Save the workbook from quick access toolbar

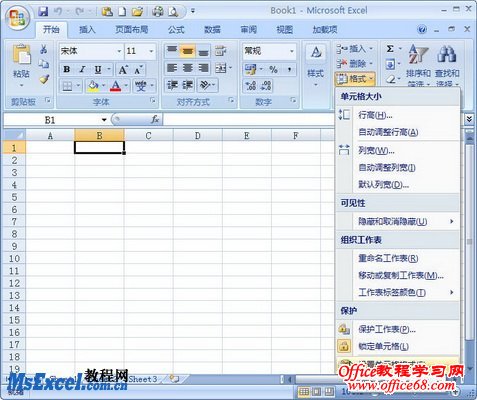pyautogui.click(x=43, y=12)
